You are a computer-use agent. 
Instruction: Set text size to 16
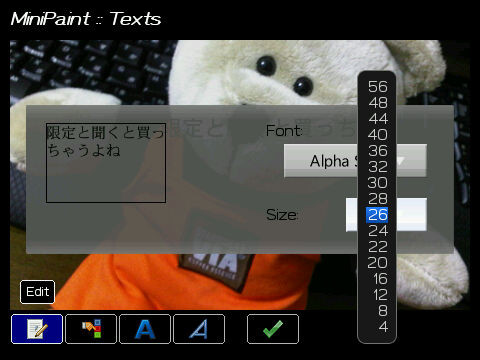[380, 279]
